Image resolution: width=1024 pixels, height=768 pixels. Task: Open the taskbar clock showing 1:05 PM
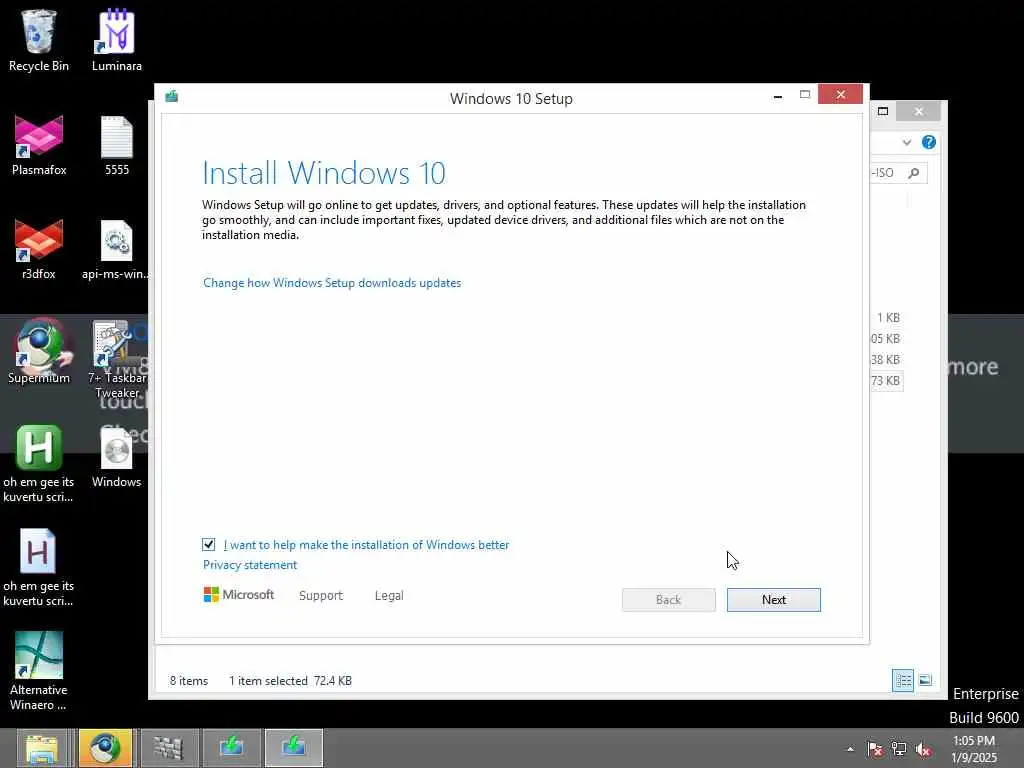point(974,749)
